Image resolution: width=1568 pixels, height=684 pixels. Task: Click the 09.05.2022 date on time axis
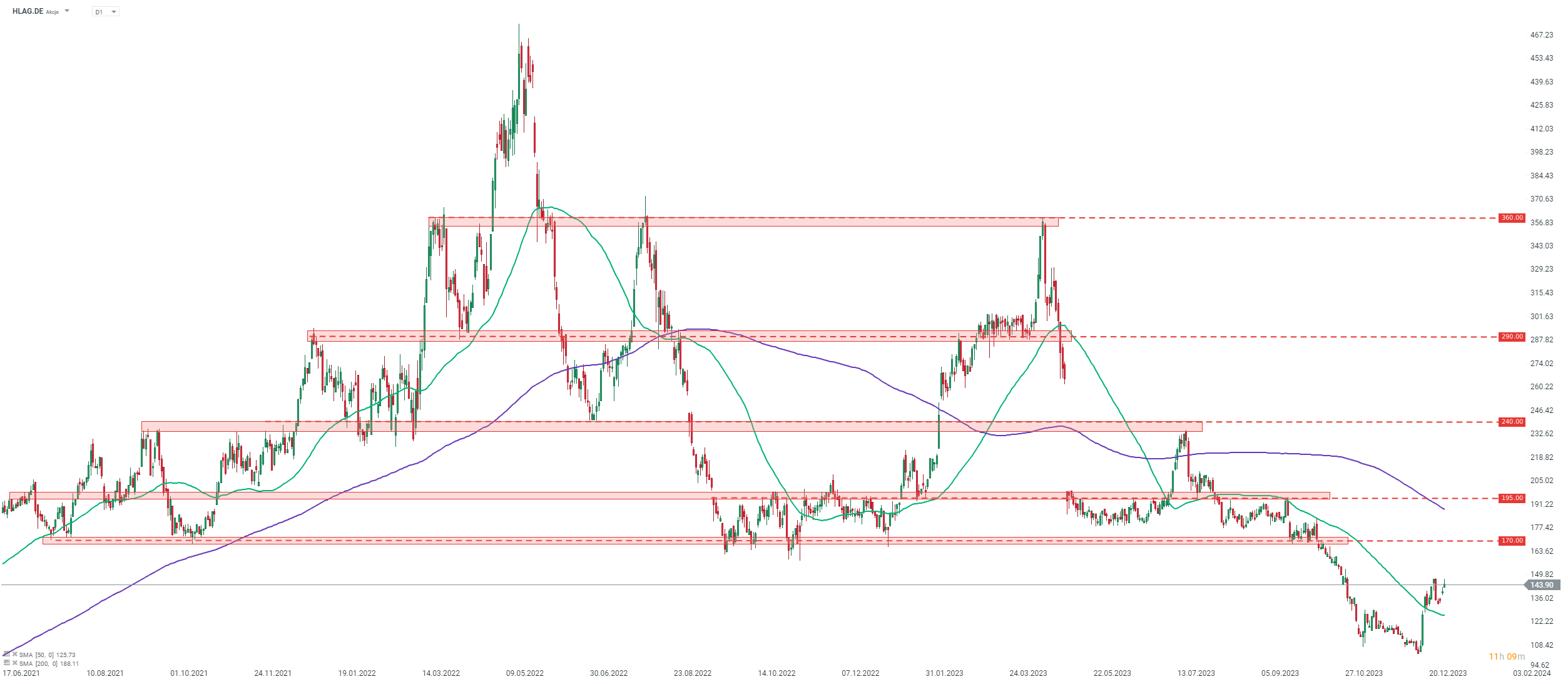524,673
